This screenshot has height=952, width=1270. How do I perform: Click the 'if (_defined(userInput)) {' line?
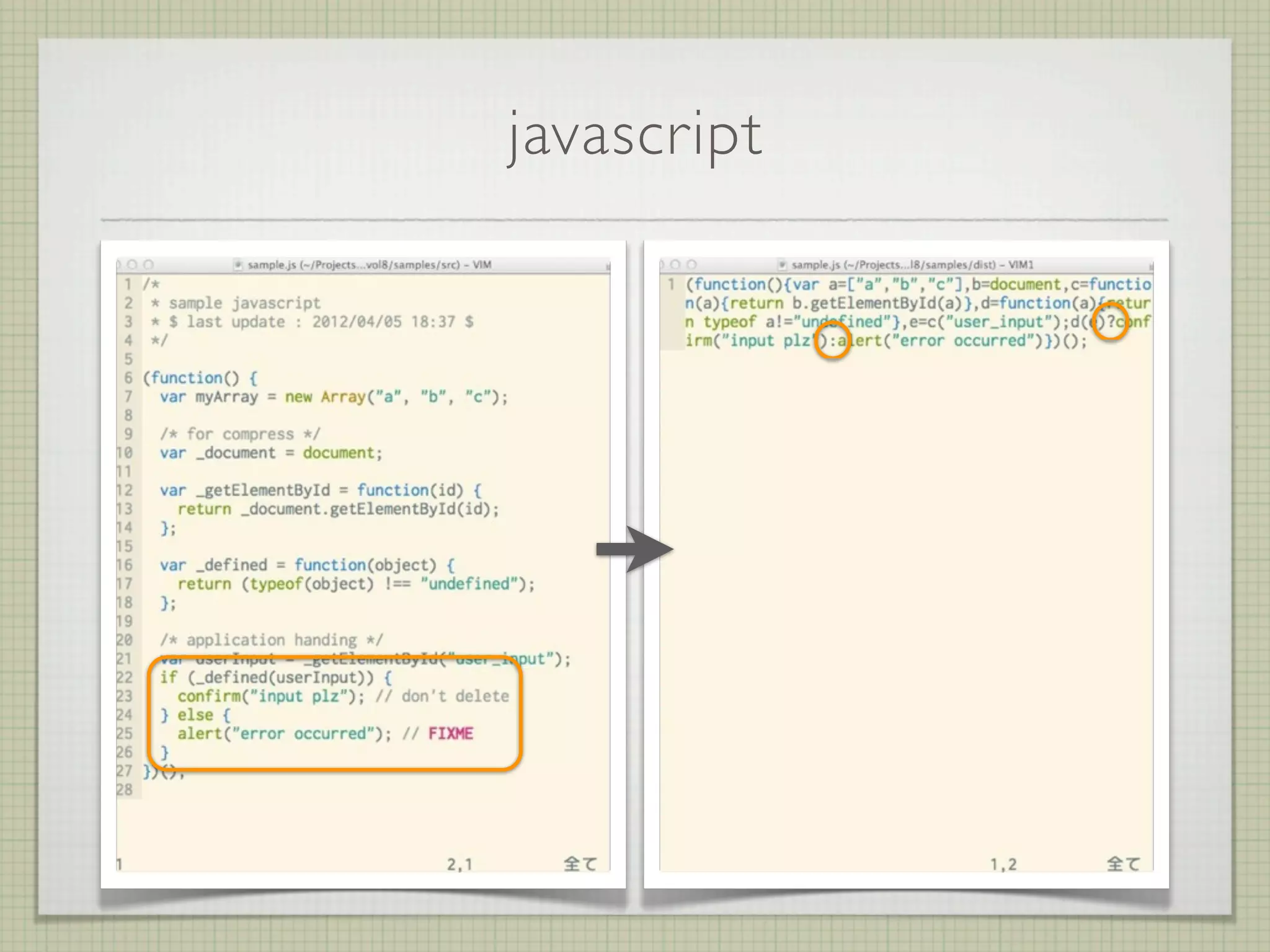(276, 677)
